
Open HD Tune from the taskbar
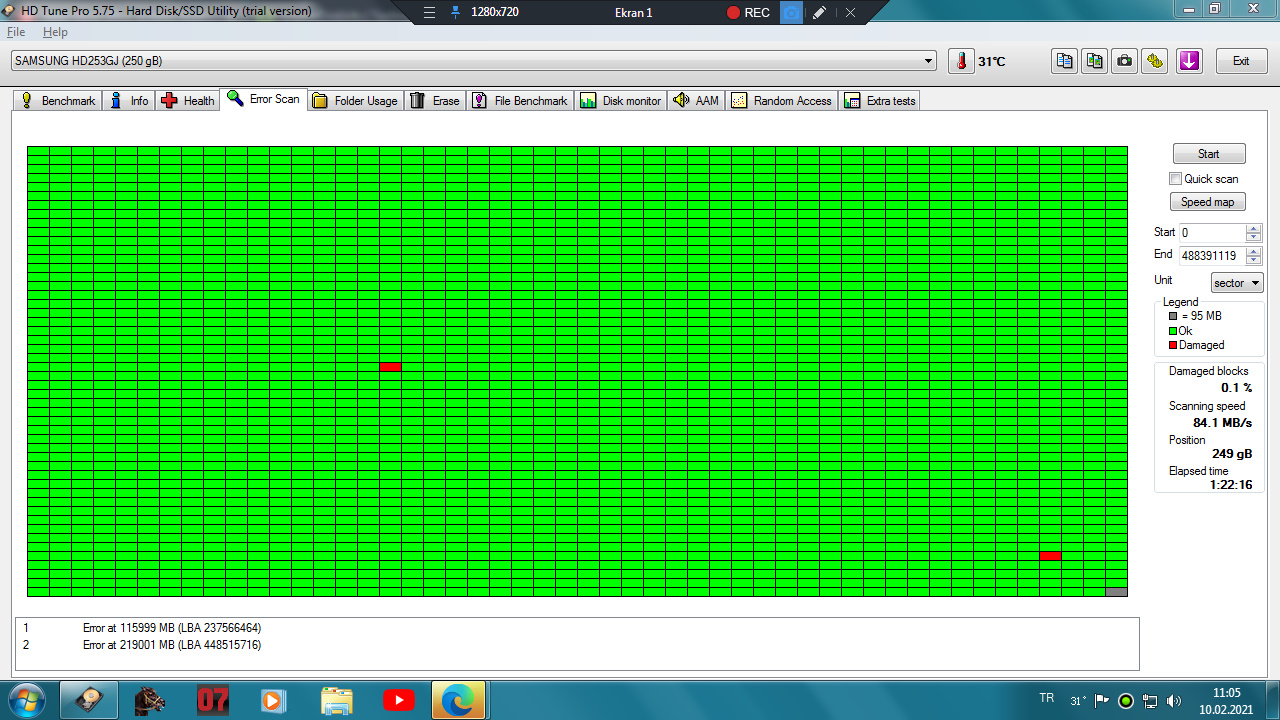coord(89,699)
